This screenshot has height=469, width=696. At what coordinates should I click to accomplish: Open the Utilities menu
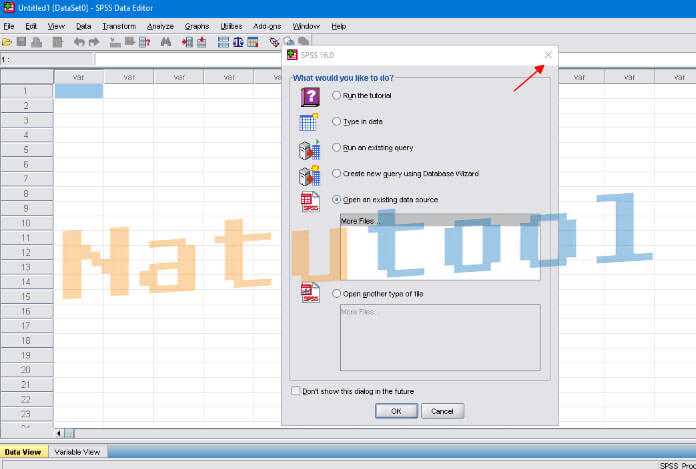pos(231,27)
